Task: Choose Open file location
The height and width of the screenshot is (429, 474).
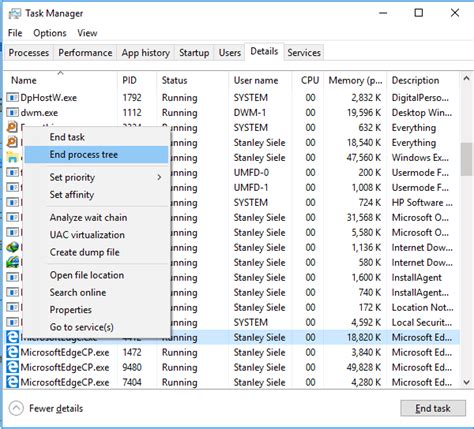Action: (97, 275)
